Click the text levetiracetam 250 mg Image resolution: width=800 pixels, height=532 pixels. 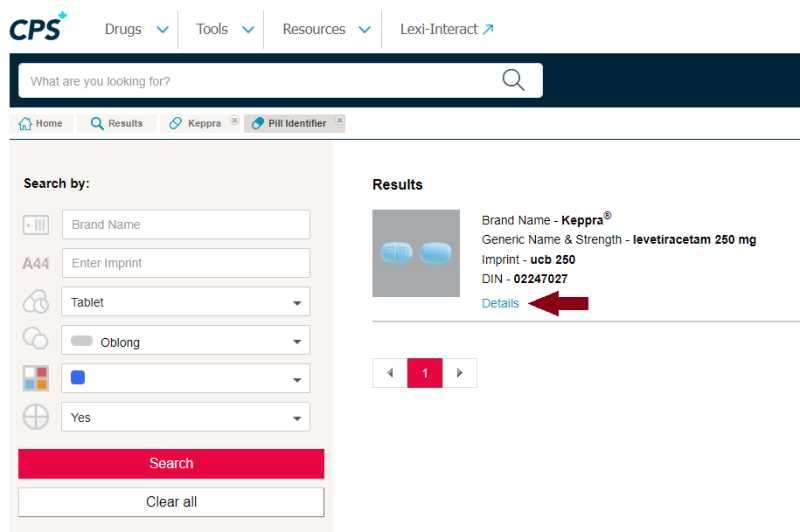(x=694, y=240)
